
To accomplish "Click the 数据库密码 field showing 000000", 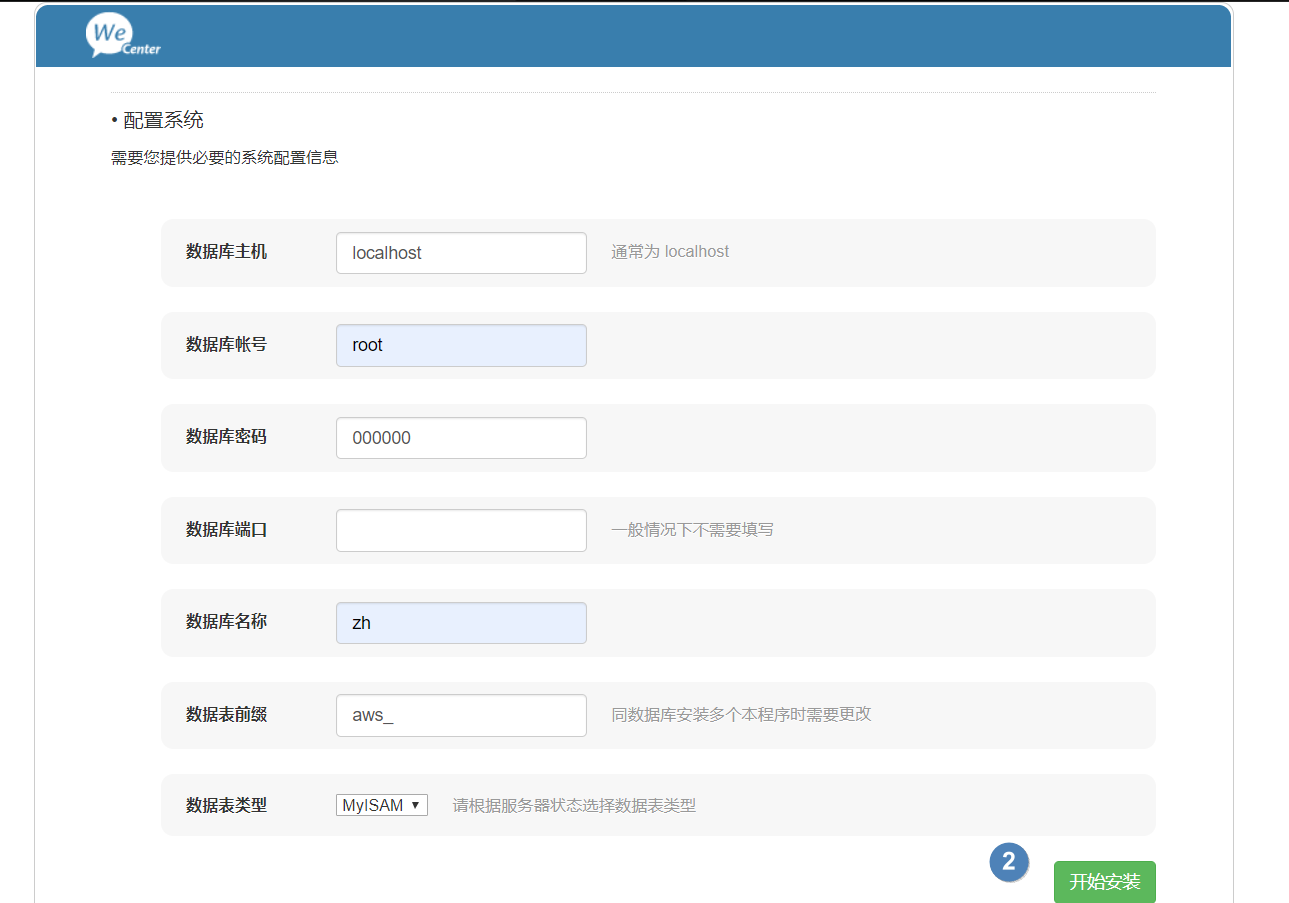I will [461, 438].
